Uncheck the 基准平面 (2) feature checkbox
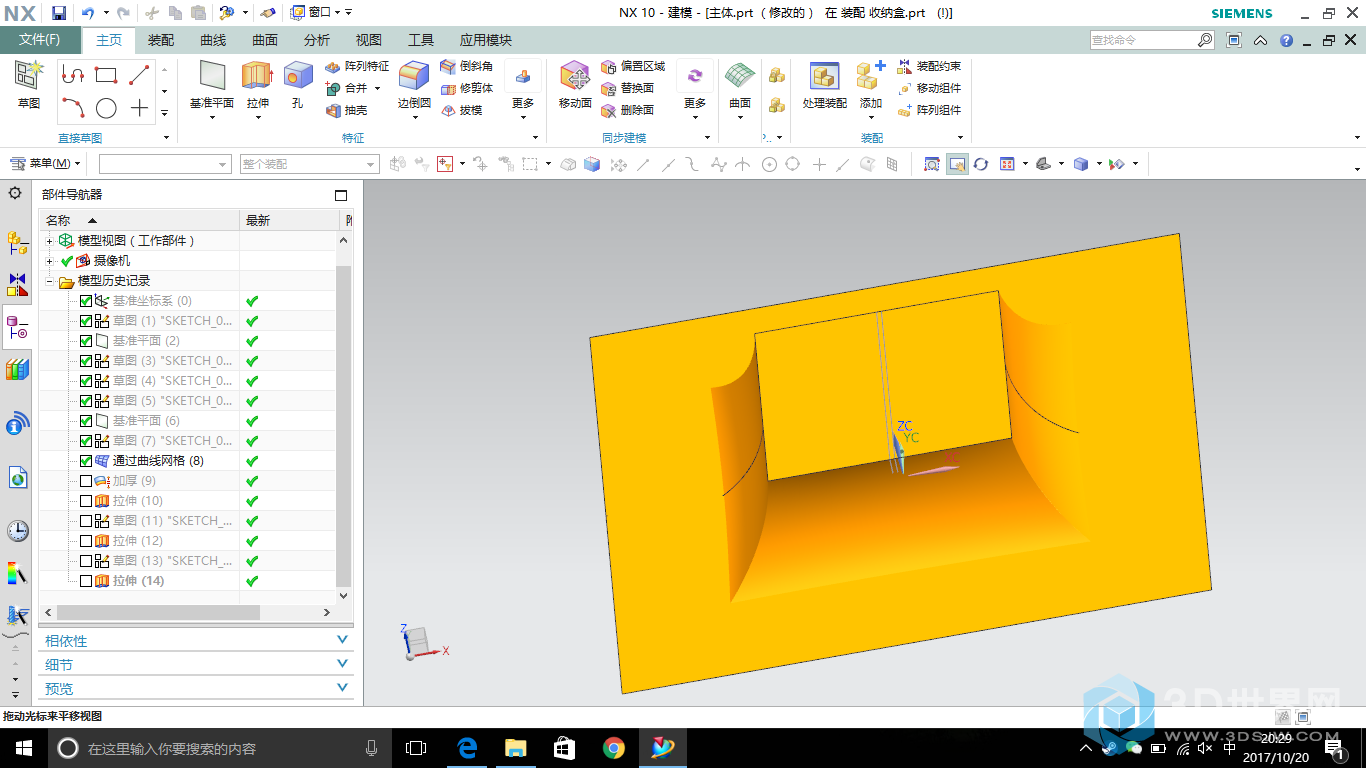 86,341
